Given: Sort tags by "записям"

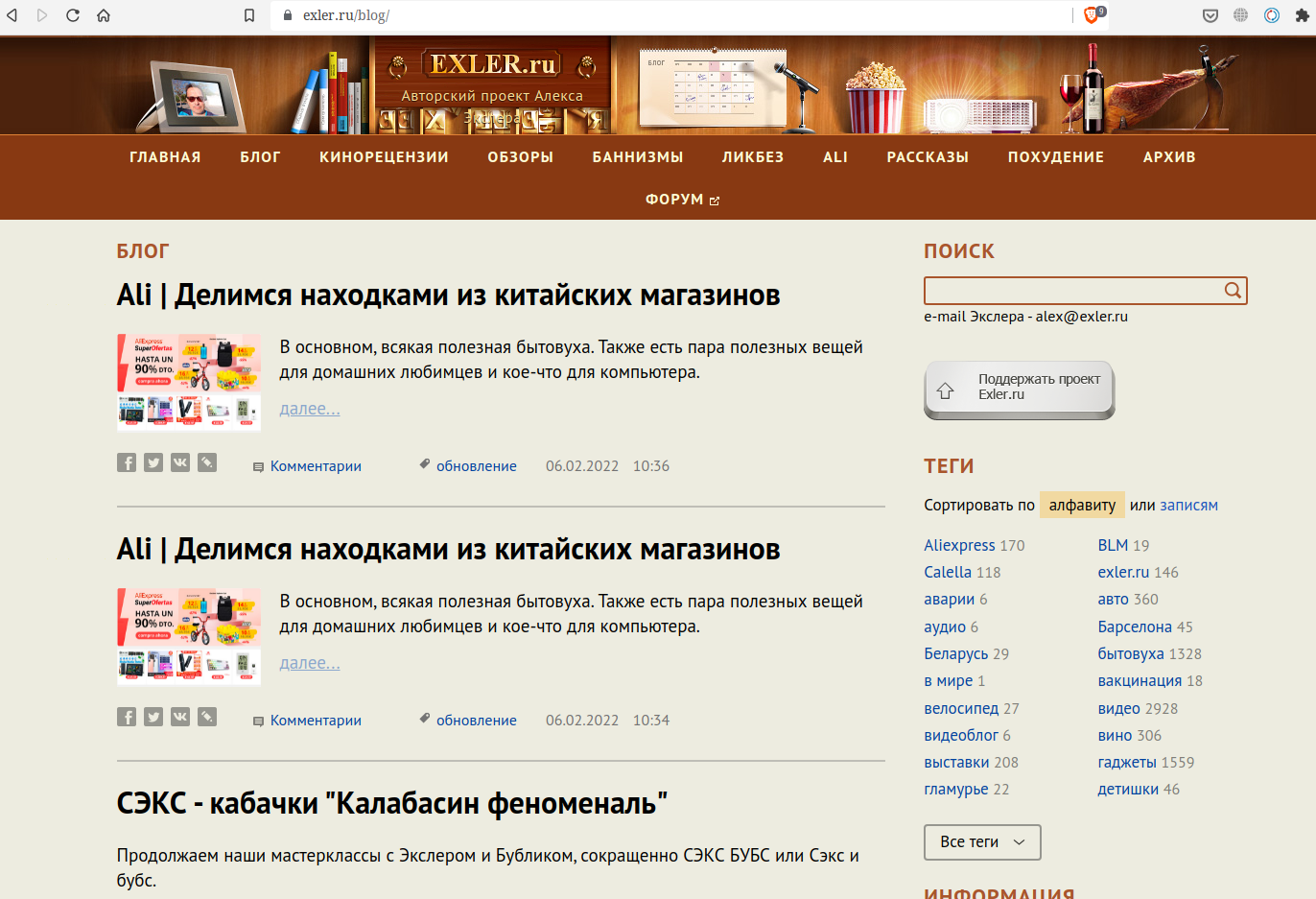Looking at the screenshot, I should (1188, 506).
